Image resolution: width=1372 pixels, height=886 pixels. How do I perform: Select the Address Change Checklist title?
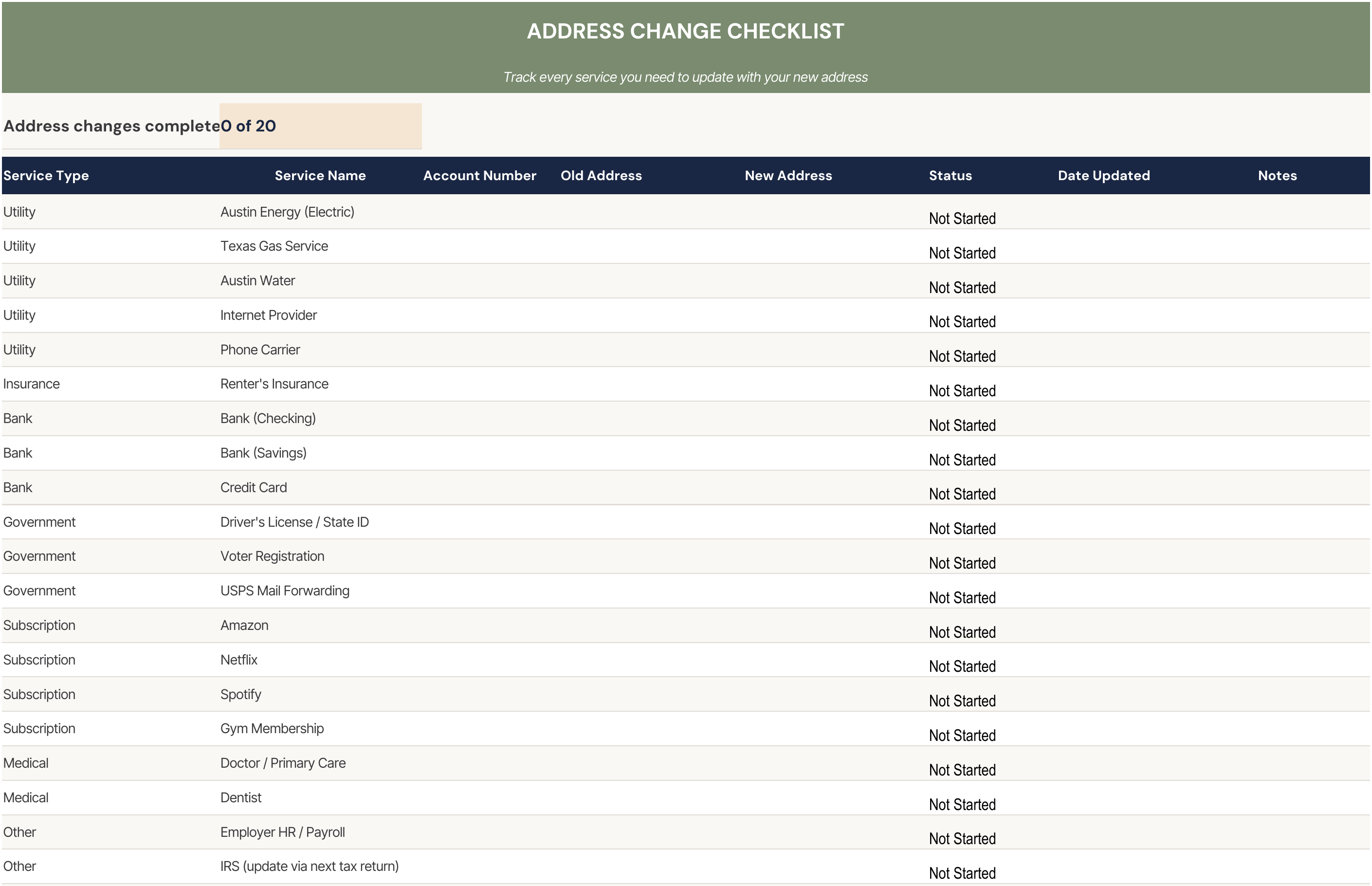[685, 31]
